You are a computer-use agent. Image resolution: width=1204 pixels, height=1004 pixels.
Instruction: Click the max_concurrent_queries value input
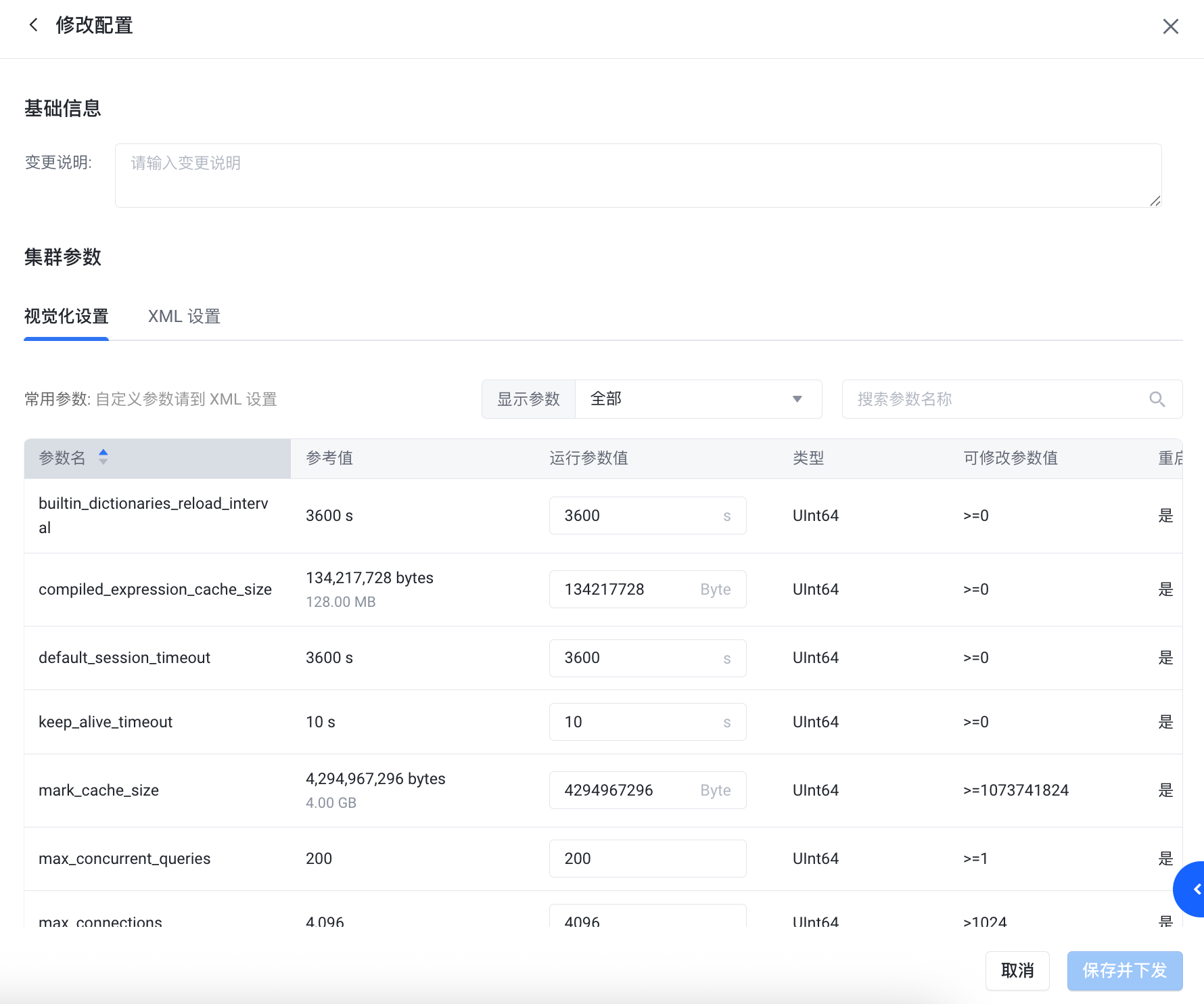point(647,859)
